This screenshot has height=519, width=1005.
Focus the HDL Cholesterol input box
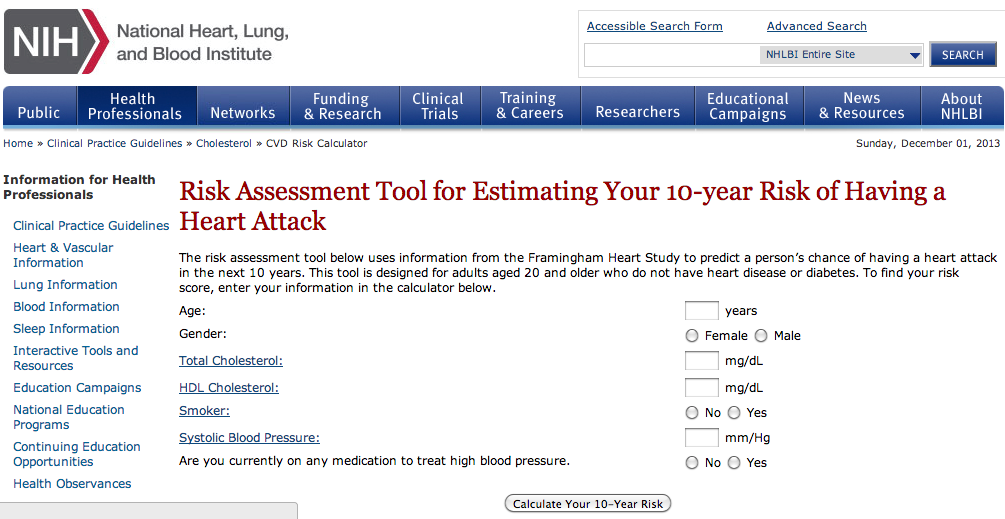click(701, 387)
